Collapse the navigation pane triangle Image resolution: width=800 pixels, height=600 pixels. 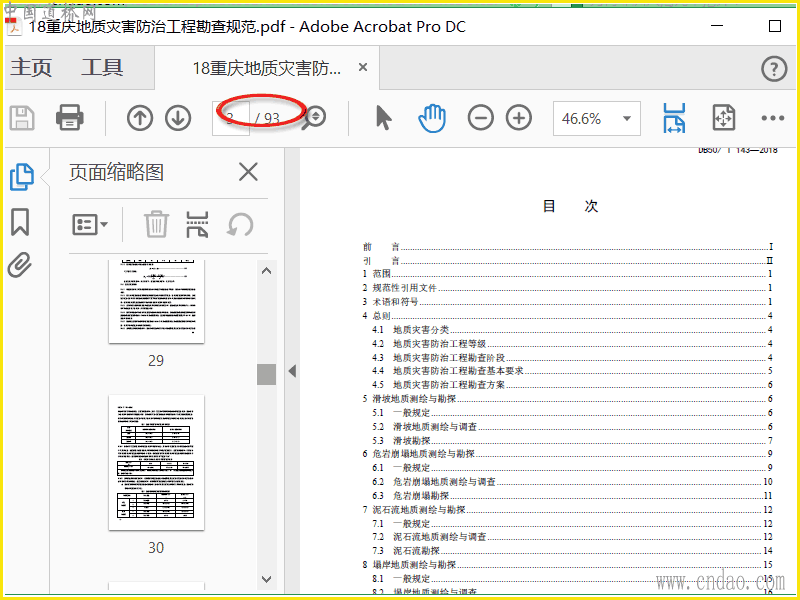[292, 371]
